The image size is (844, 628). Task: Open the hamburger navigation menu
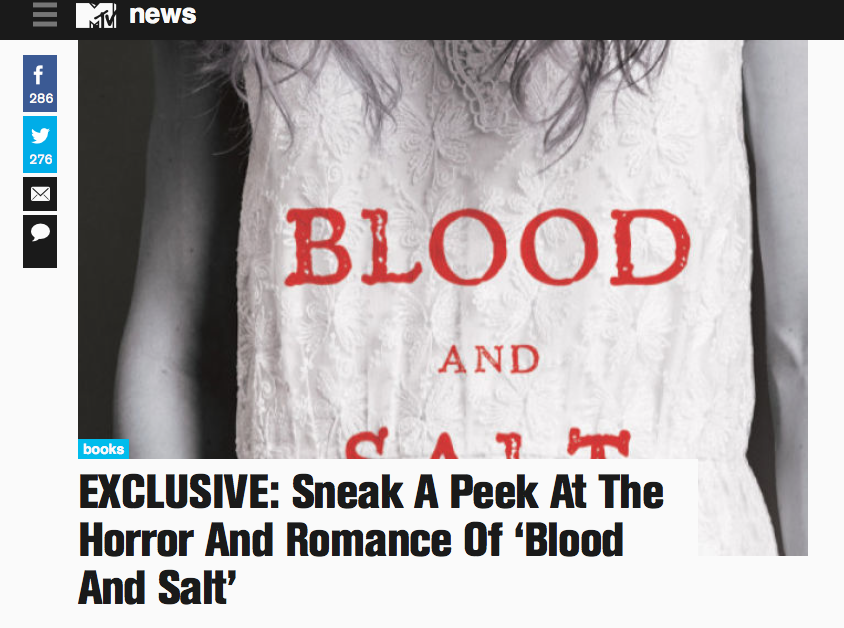45,15
